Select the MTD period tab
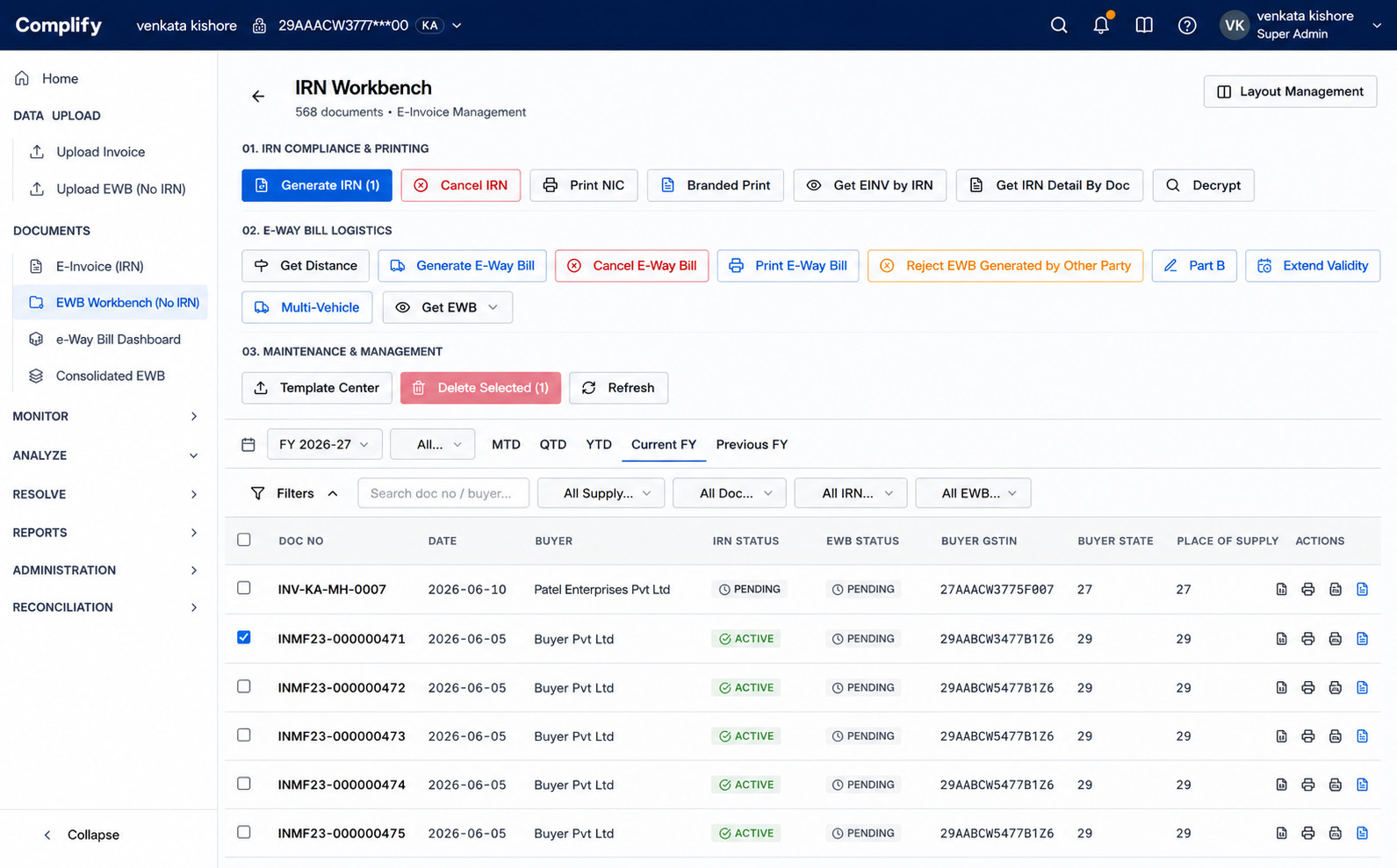Screen dimensions: 1397x868 coord(506,445)
